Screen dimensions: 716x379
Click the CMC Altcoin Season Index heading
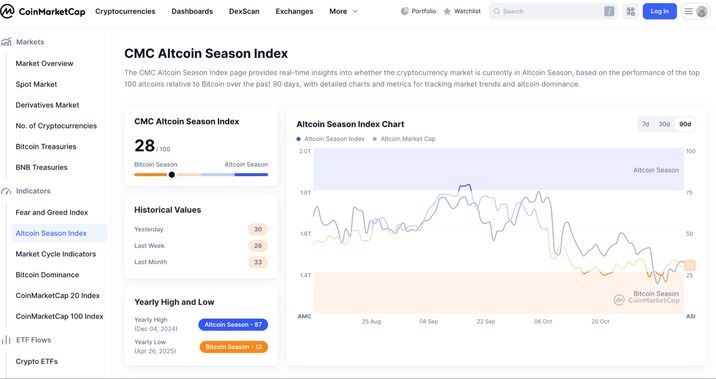click(206, 53)
